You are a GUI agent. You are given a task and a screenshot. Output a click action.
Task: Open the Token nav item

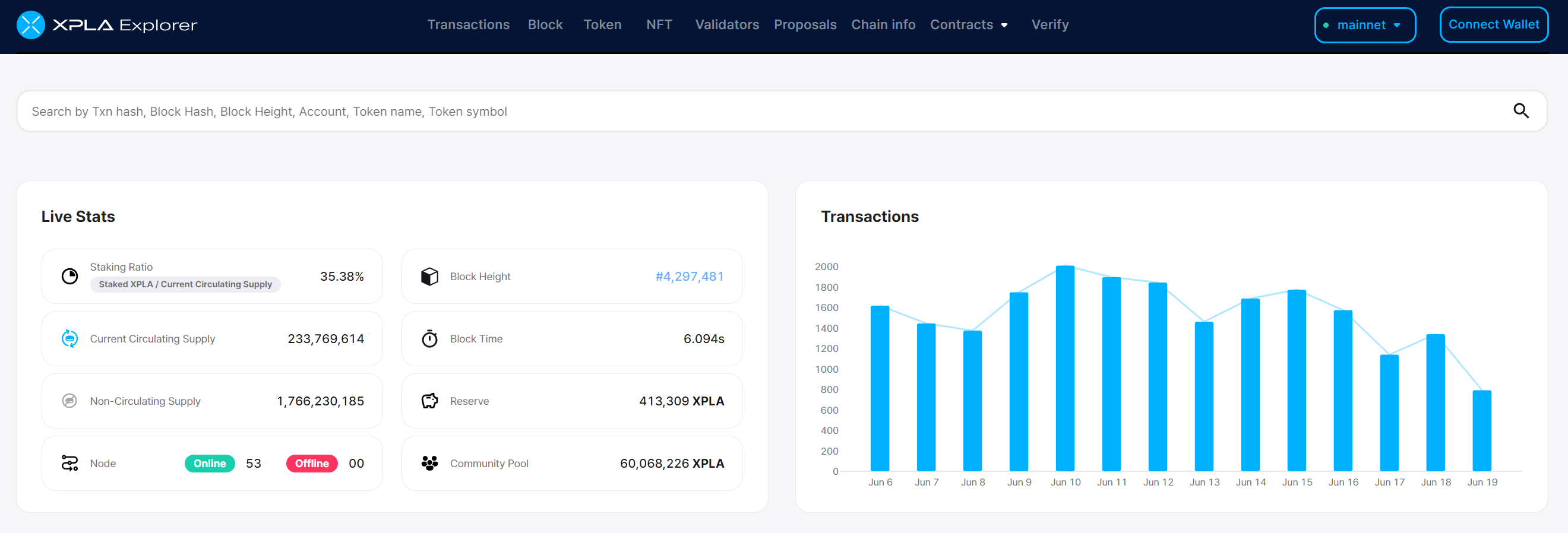[602, 25]
